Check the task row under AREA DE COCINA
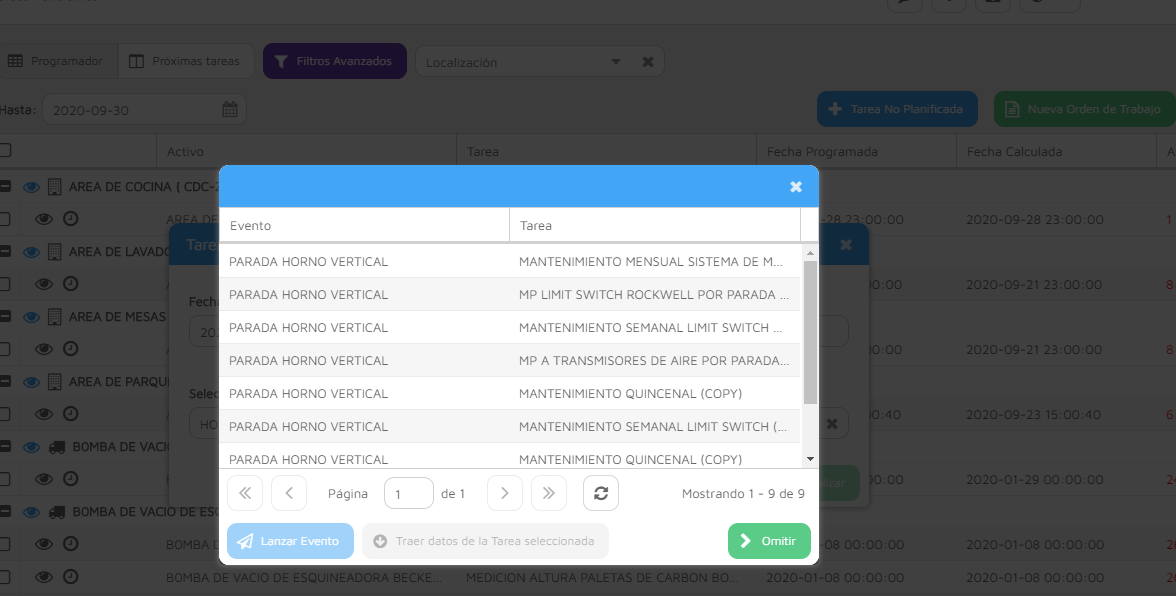The height and width of the screenshot is (596, 1176). [4, 219]
